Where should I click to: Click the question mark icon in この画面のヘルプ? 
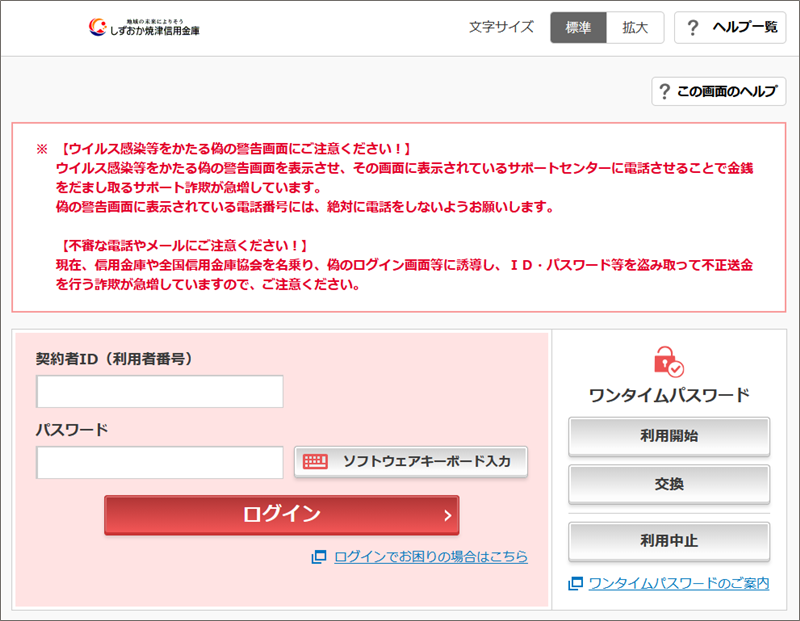pos(665,92)
